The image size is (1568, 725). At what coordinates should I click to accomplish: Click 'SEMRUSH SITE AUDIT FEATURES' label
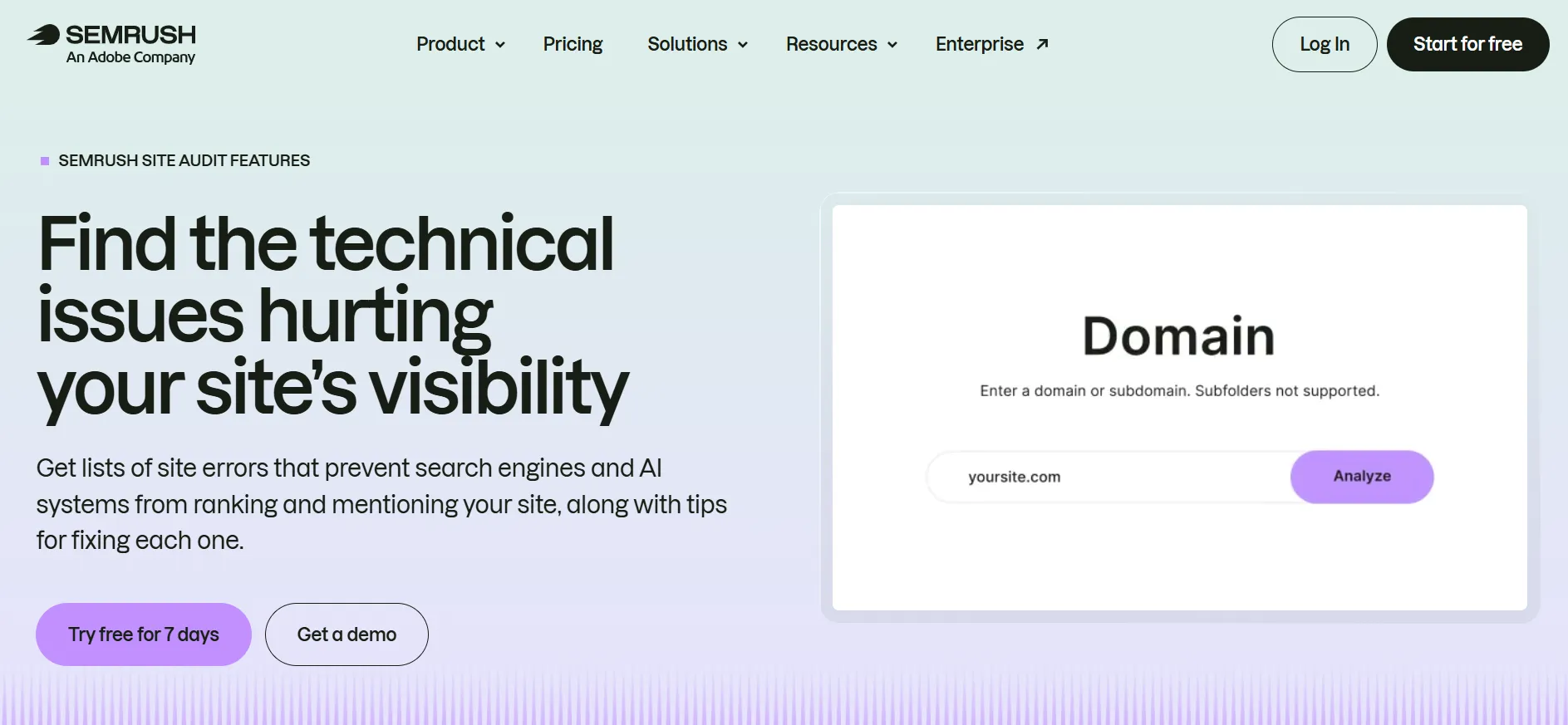pyautogui.click(x=184, y=160)
